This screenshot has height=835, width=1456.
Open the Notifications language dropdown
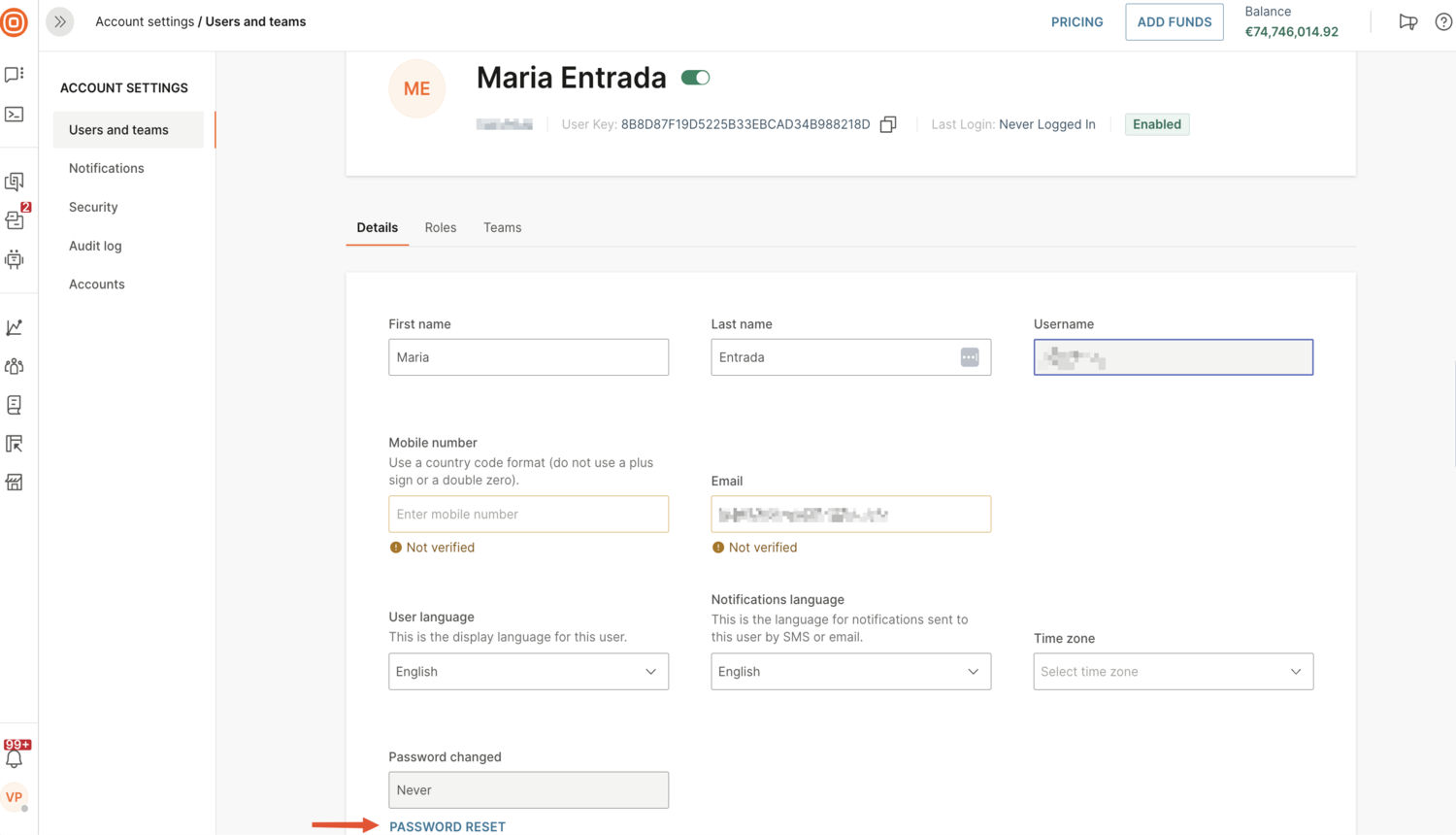click(850, 672)
